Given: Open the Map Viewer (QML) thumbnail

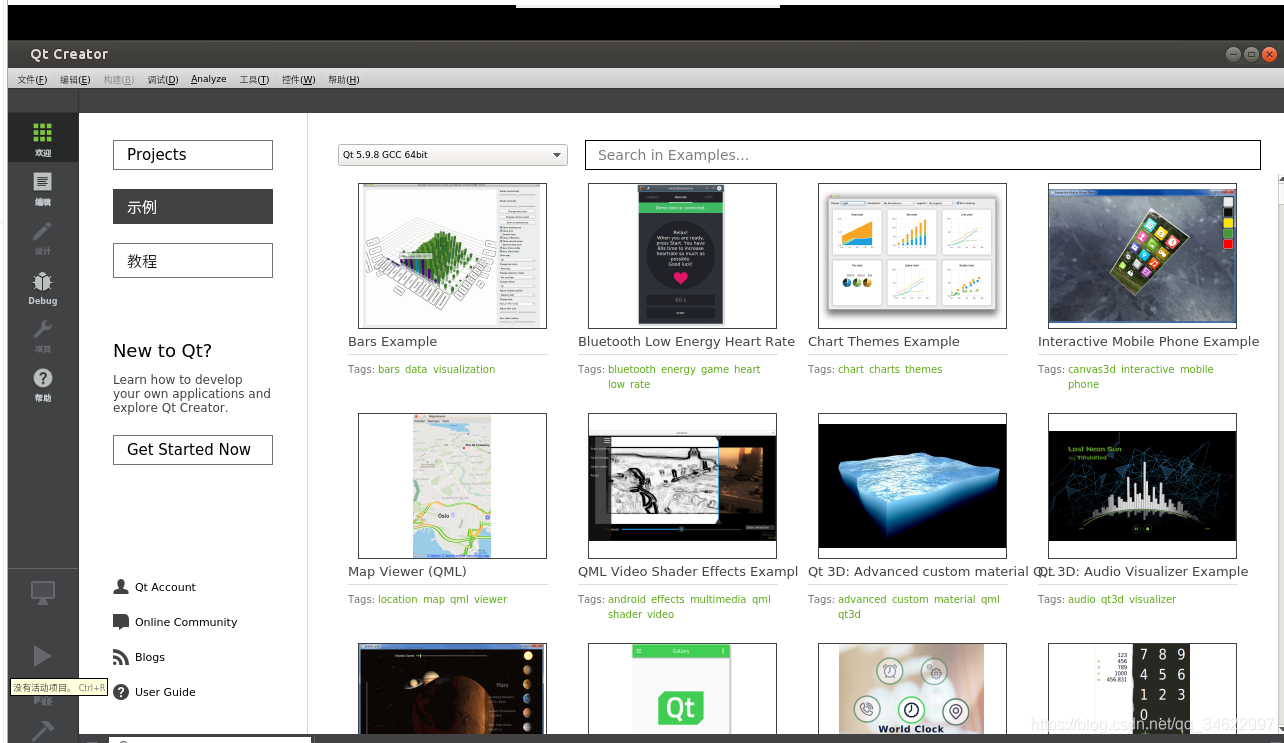Looking at the screenshot, I should (x=452, y=486).
